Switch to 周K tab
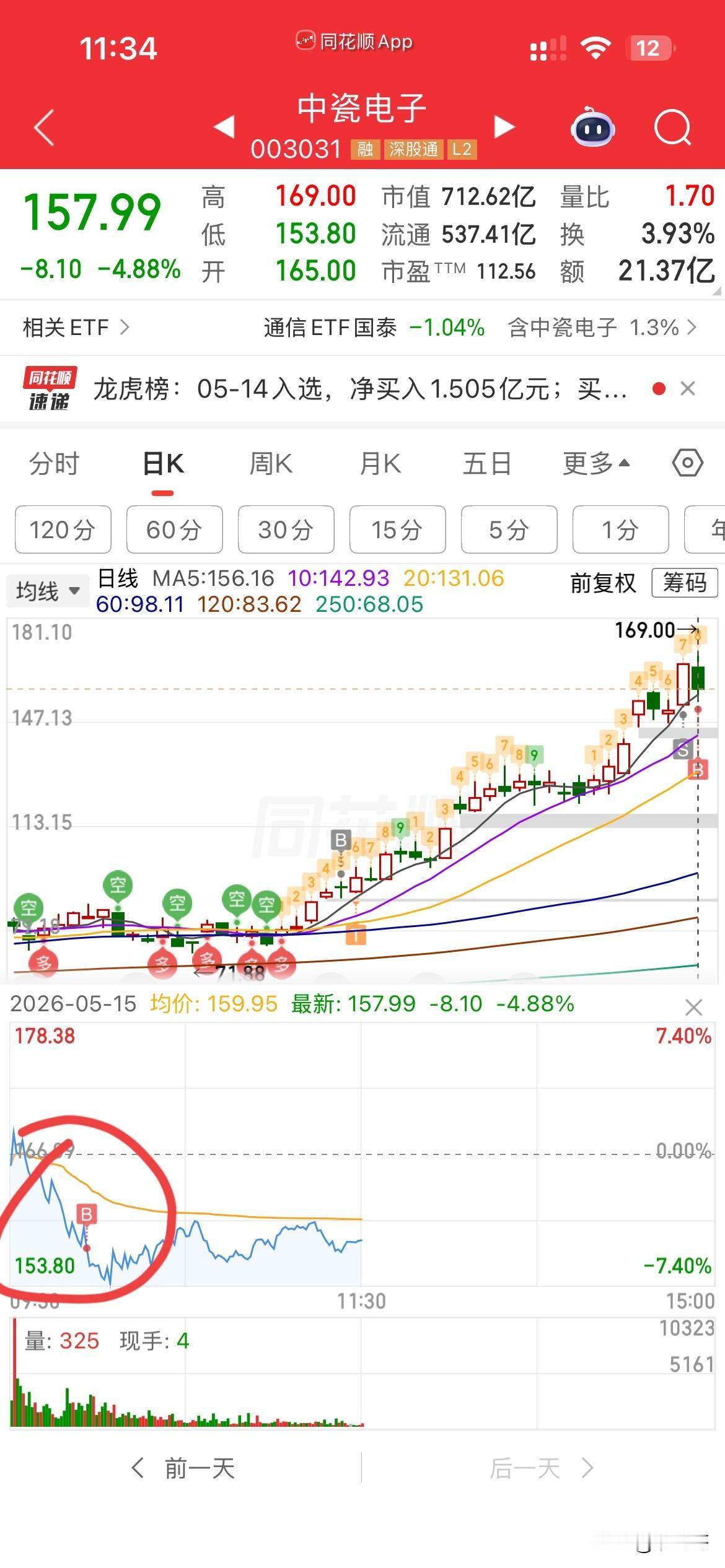725x1568 pixels. click(x=271, y=464)
